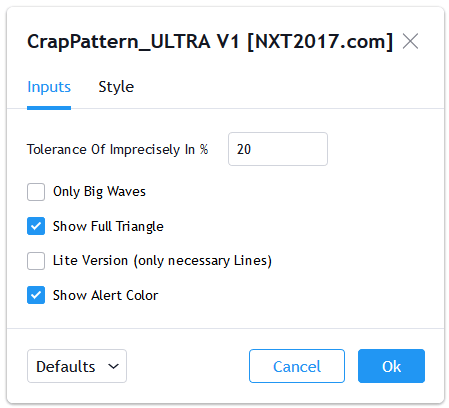Cancel the indicator settings changes
Screen dimensions: 449x408
[x=297, y=366]
